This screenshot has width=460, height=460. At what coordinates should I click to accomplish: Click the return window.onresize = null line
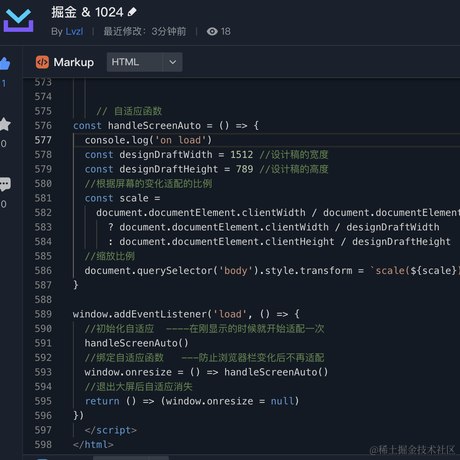click(x=192, y=401)
